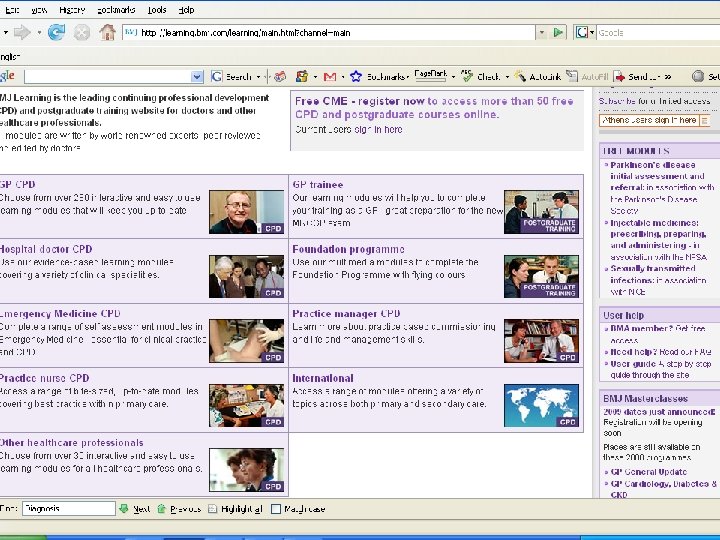The image size is (720, 540).
Task: Click the GP CPD doctor photo thumbnail
Action: click(x=247, y=212)
